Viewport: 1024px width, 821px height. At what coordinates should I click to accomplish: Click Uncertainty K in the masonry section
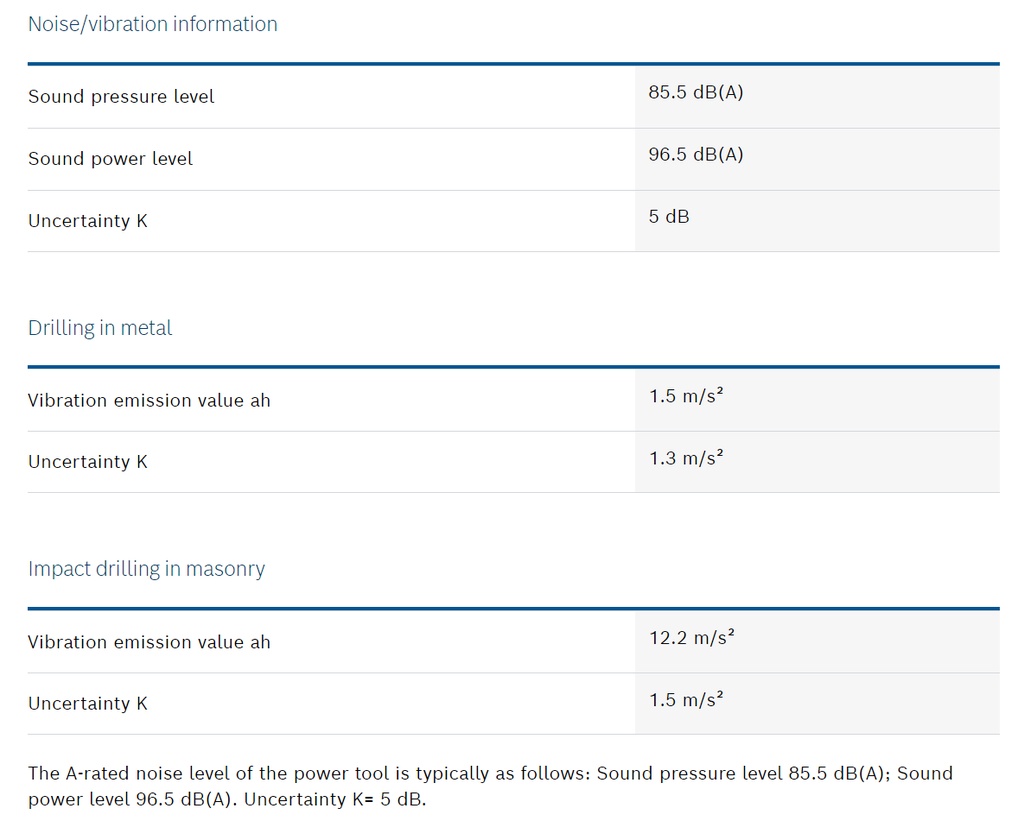88,703
